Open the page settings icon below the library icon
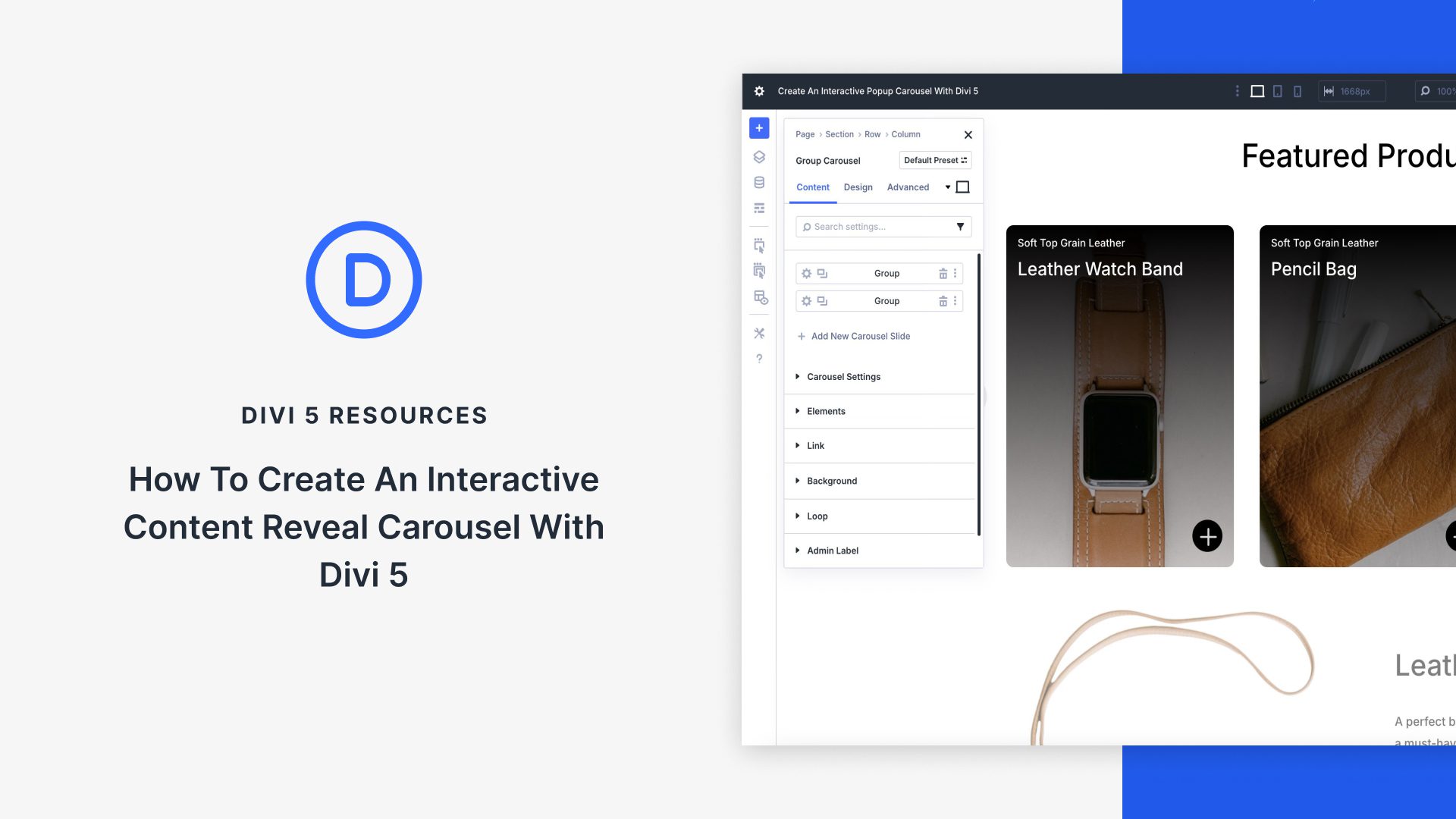This screenshot has width=1456, height=819. (758, 208)
